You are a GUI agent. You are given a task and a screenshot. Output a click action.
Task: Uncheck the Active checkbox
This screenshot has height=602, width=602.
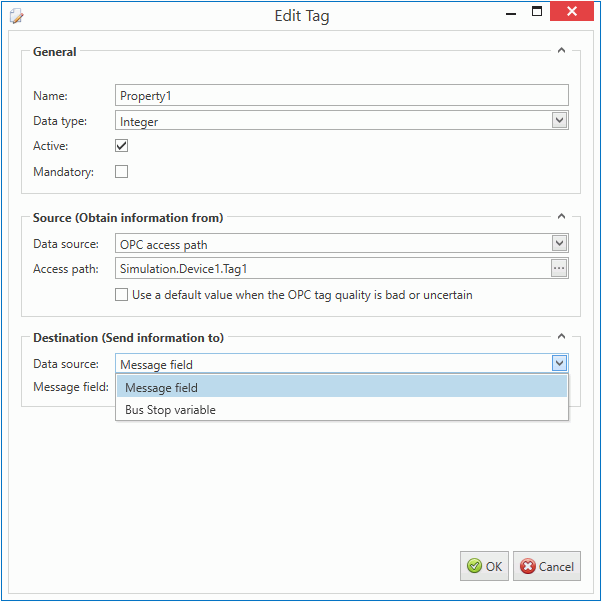[121, 146]
